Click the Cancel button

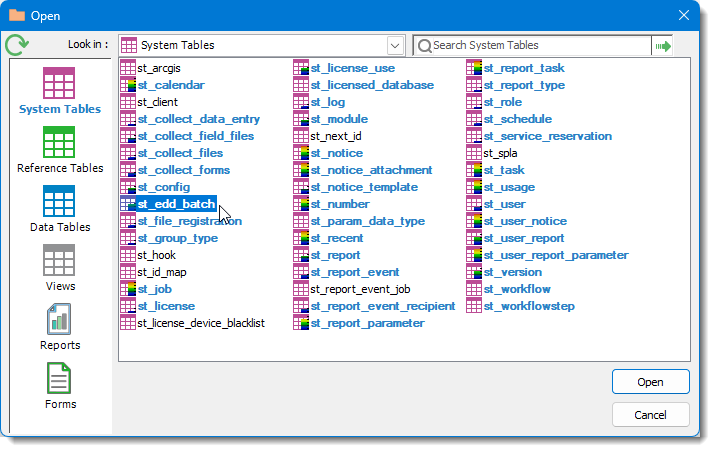650,415
